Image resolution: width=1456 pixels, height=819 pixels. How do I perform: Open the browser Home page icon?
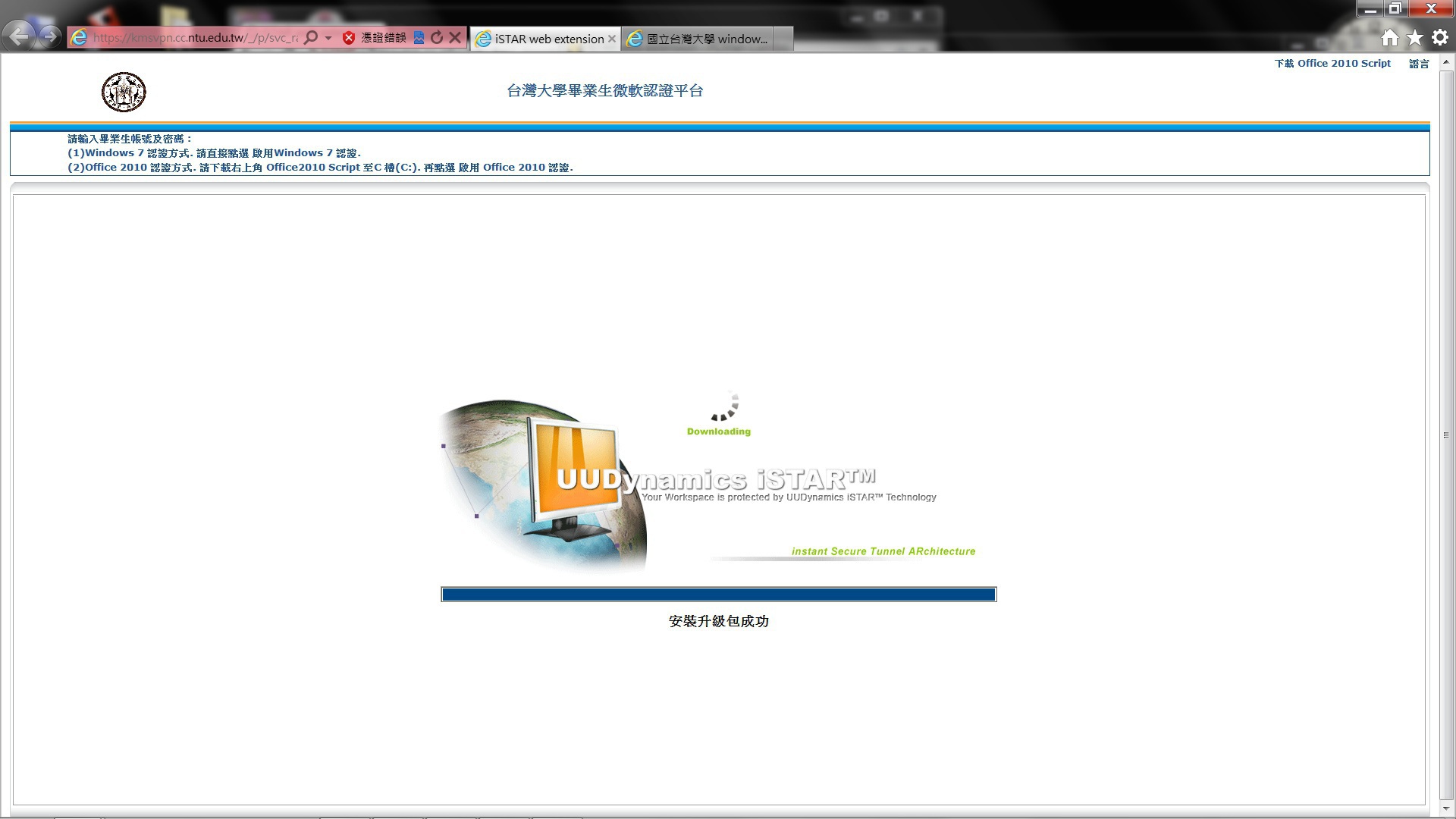point(1389,38)
